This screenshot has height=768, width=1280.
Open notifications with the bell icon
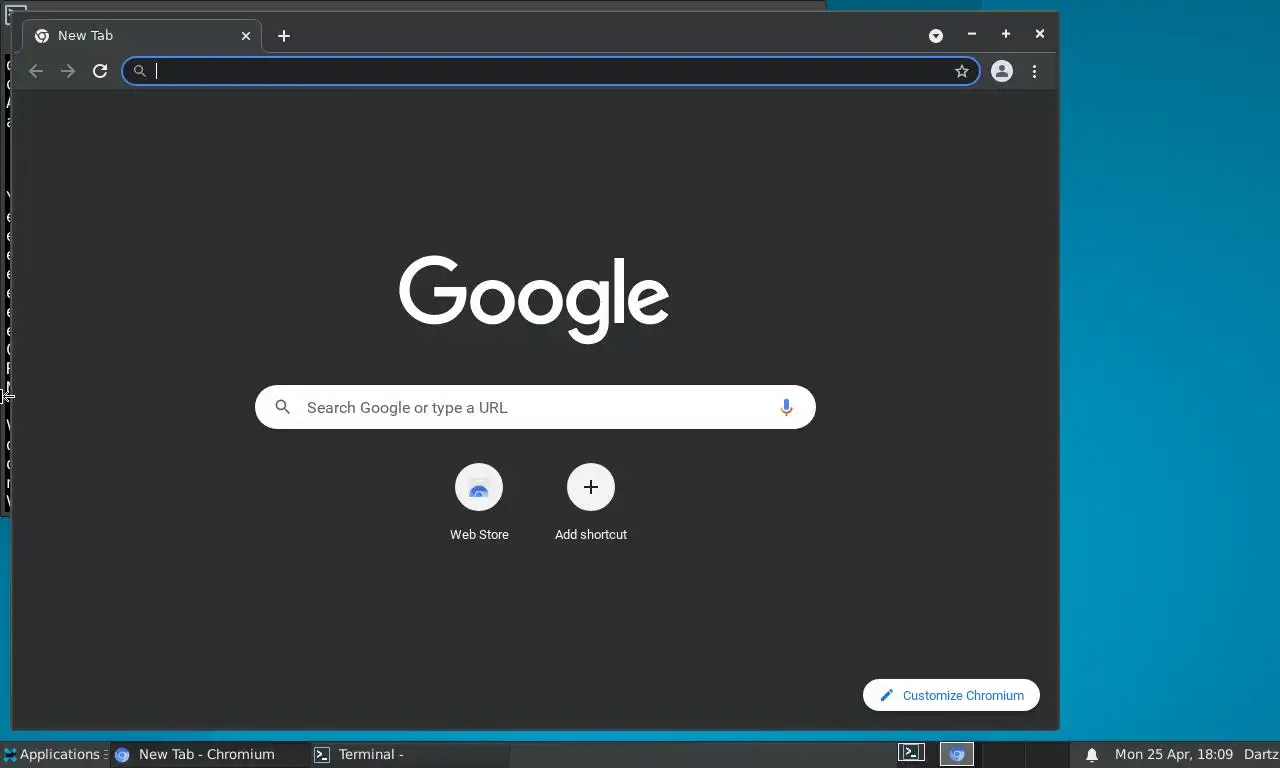coord(1092,754)
